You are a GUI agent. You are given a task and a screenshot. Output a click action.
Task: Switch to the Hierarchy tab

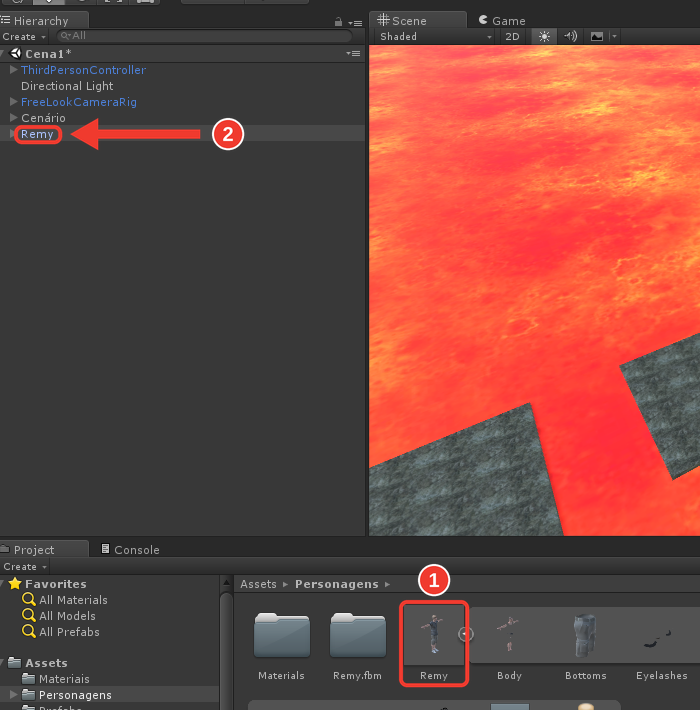pyautogui.click(x=44, y=20)
